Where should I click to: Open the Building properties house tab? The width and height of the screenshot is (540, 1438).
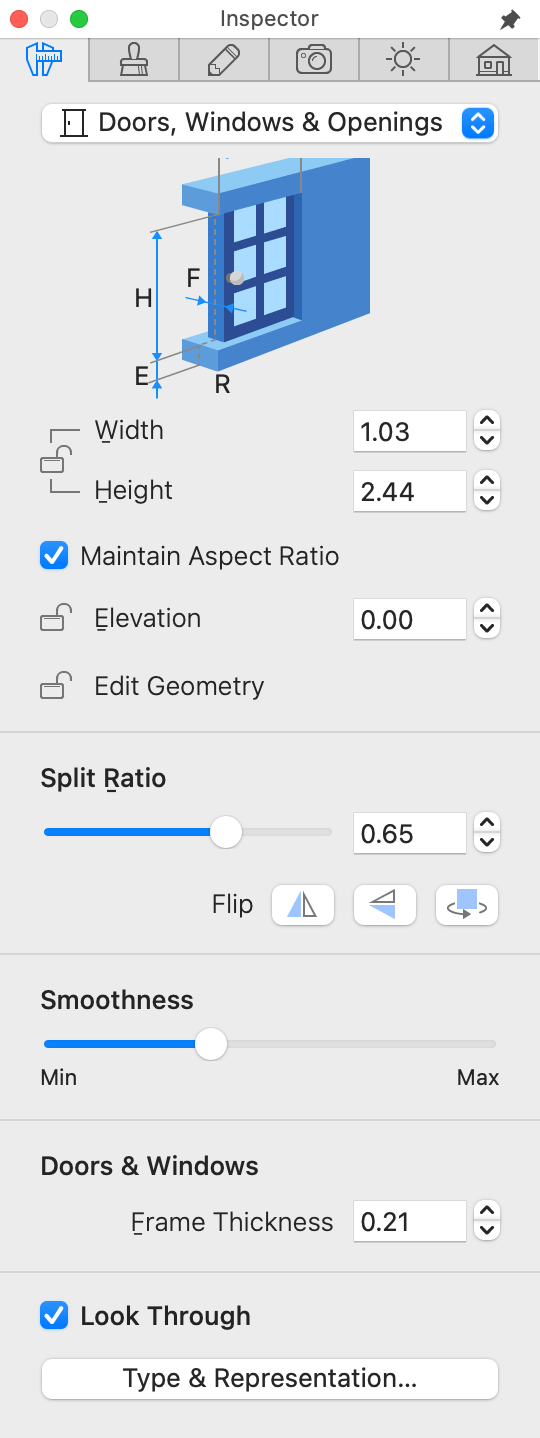click(494, 60)
